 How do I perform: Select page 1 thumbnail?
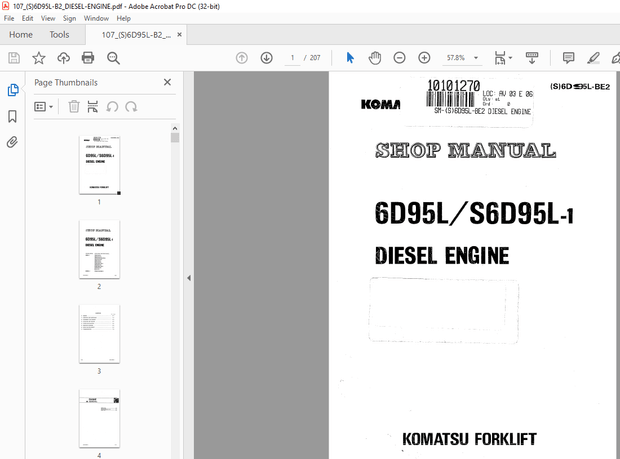[99, 165]
